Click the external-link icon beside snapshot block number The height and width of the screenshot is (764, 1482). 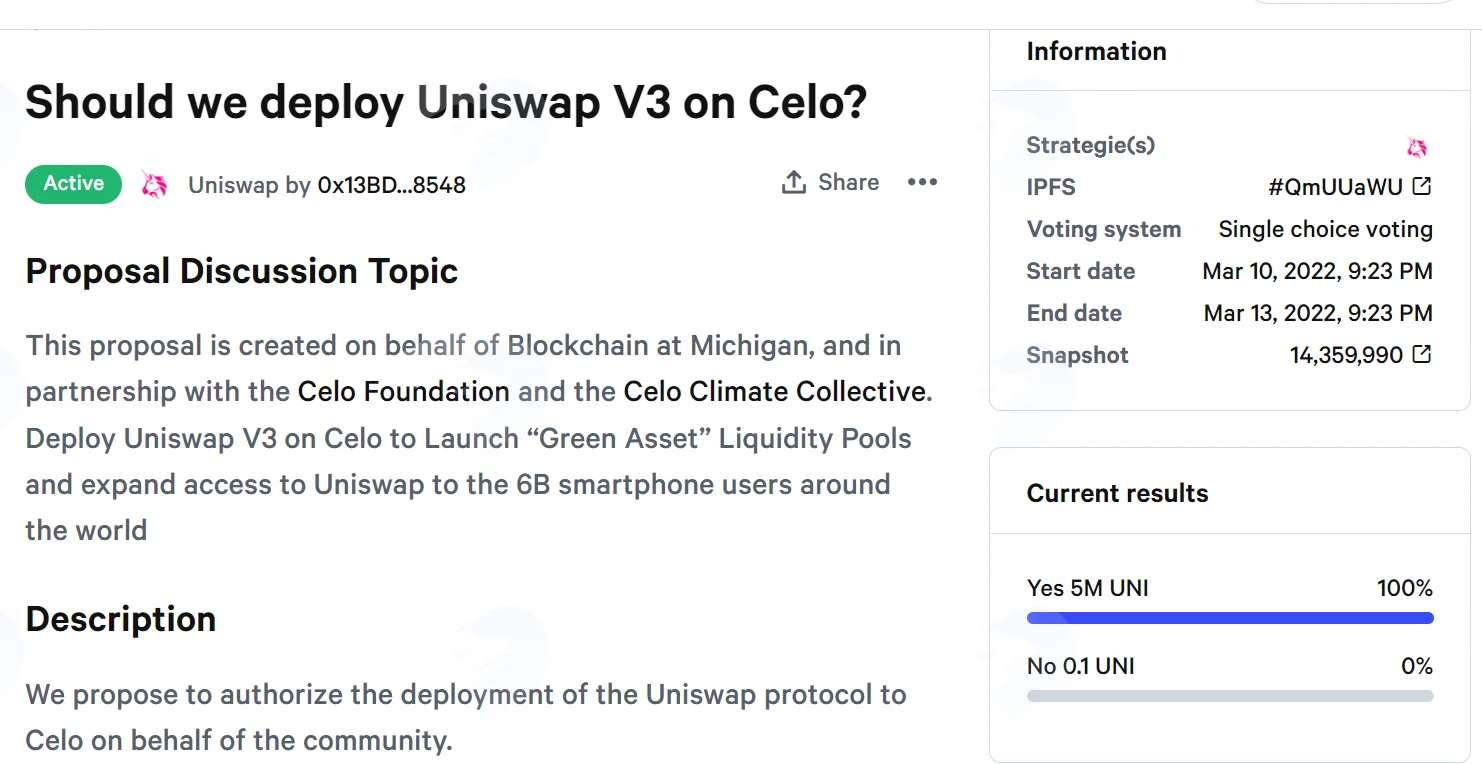coord(1421,354)
